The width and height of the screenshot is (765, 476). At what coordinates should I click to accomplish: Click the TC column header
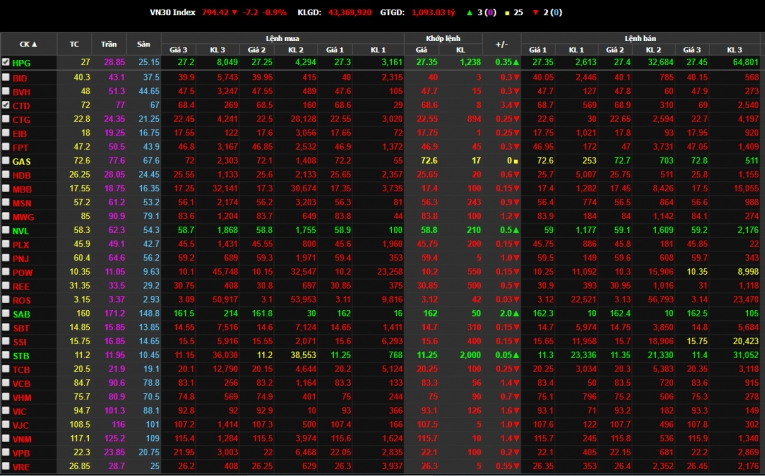[74, 44]
